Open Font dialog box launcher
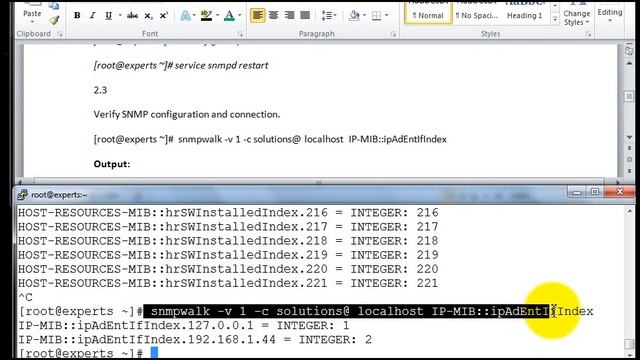 tap(240, 34)
